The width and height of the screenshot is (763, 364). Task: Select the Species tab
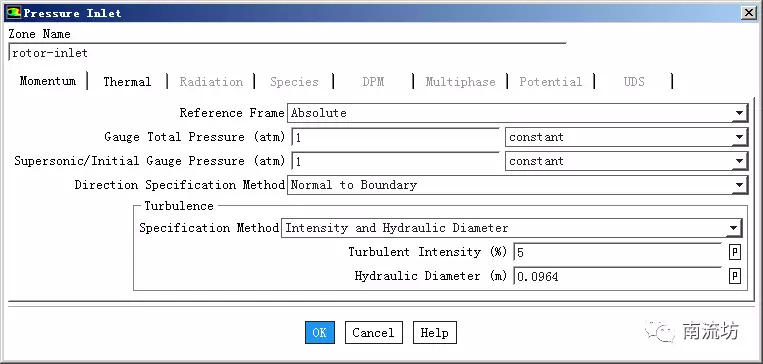(x=294, y=82)
